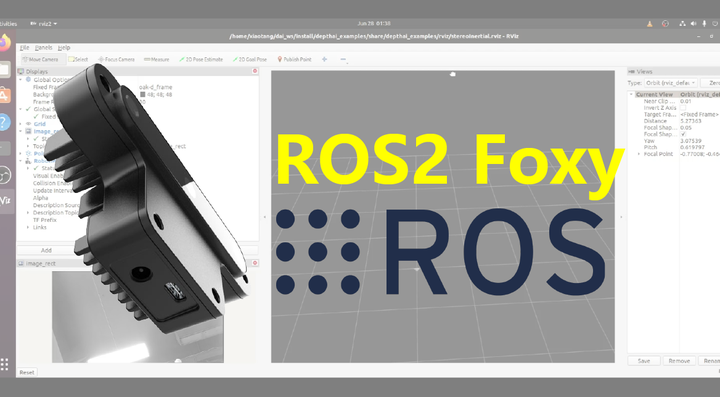Click the left panel hide handle beside 3D view
720x397 pixels.
coord(264,217)
